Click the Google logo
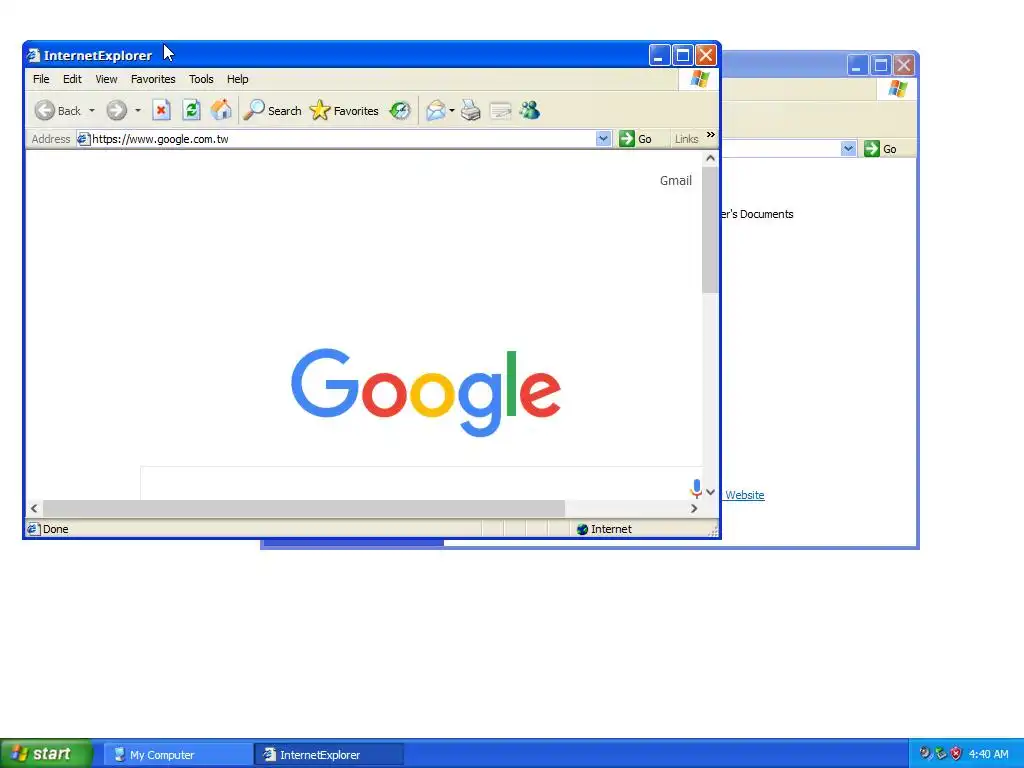The height and width of the screenshot is (768, 1024). 426,392
